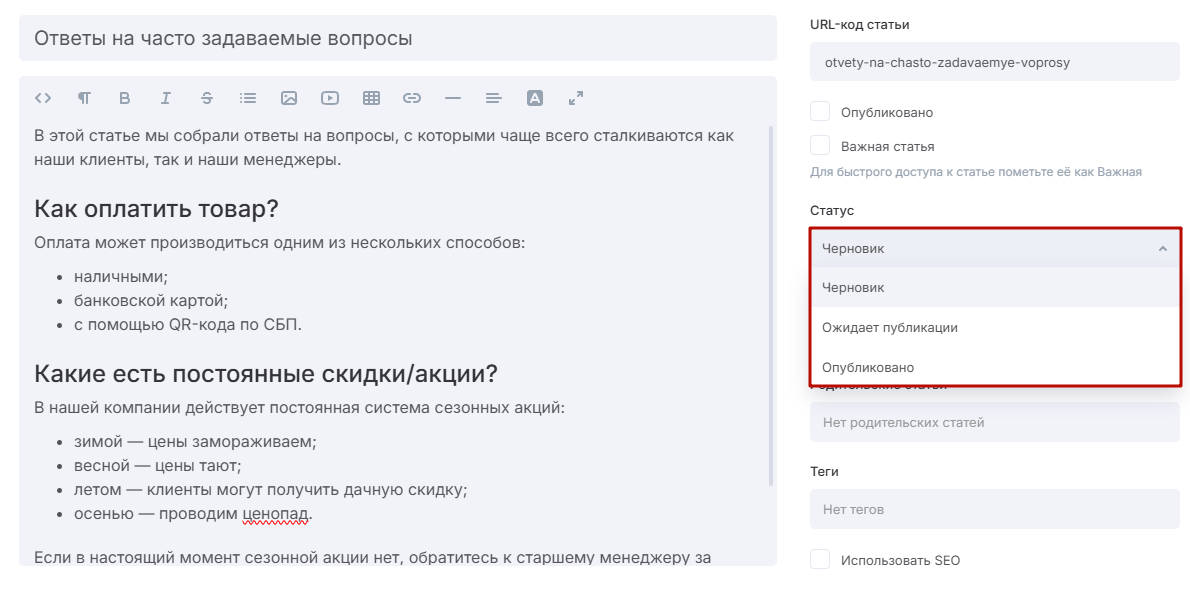
Task: Apply bold formatting
Action: 125,98
